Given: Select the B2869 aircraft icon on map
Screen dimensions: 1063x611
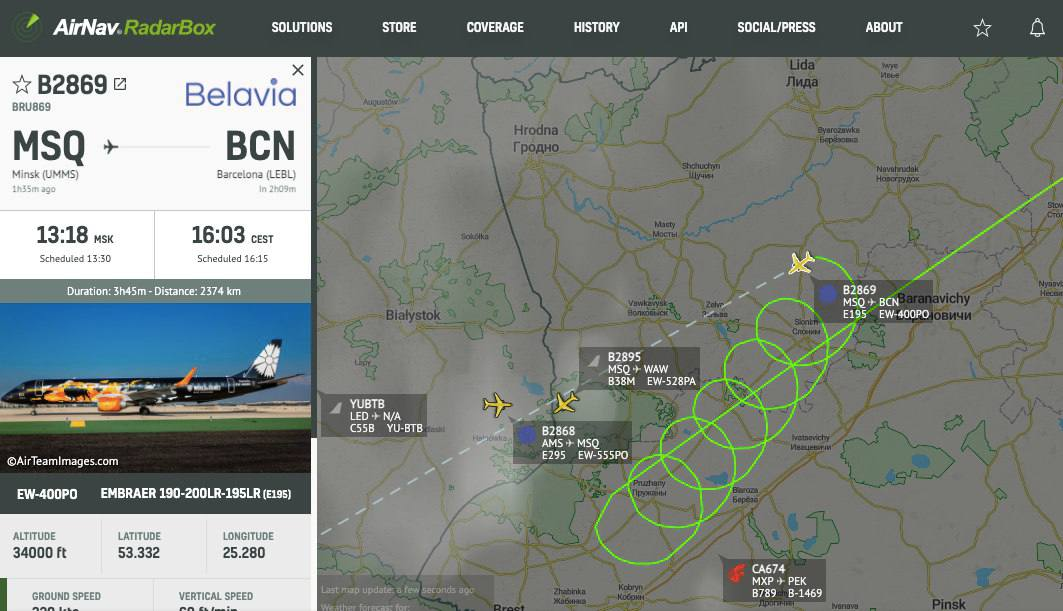Looking at the screenshot, I should click(x=802, y=262).
